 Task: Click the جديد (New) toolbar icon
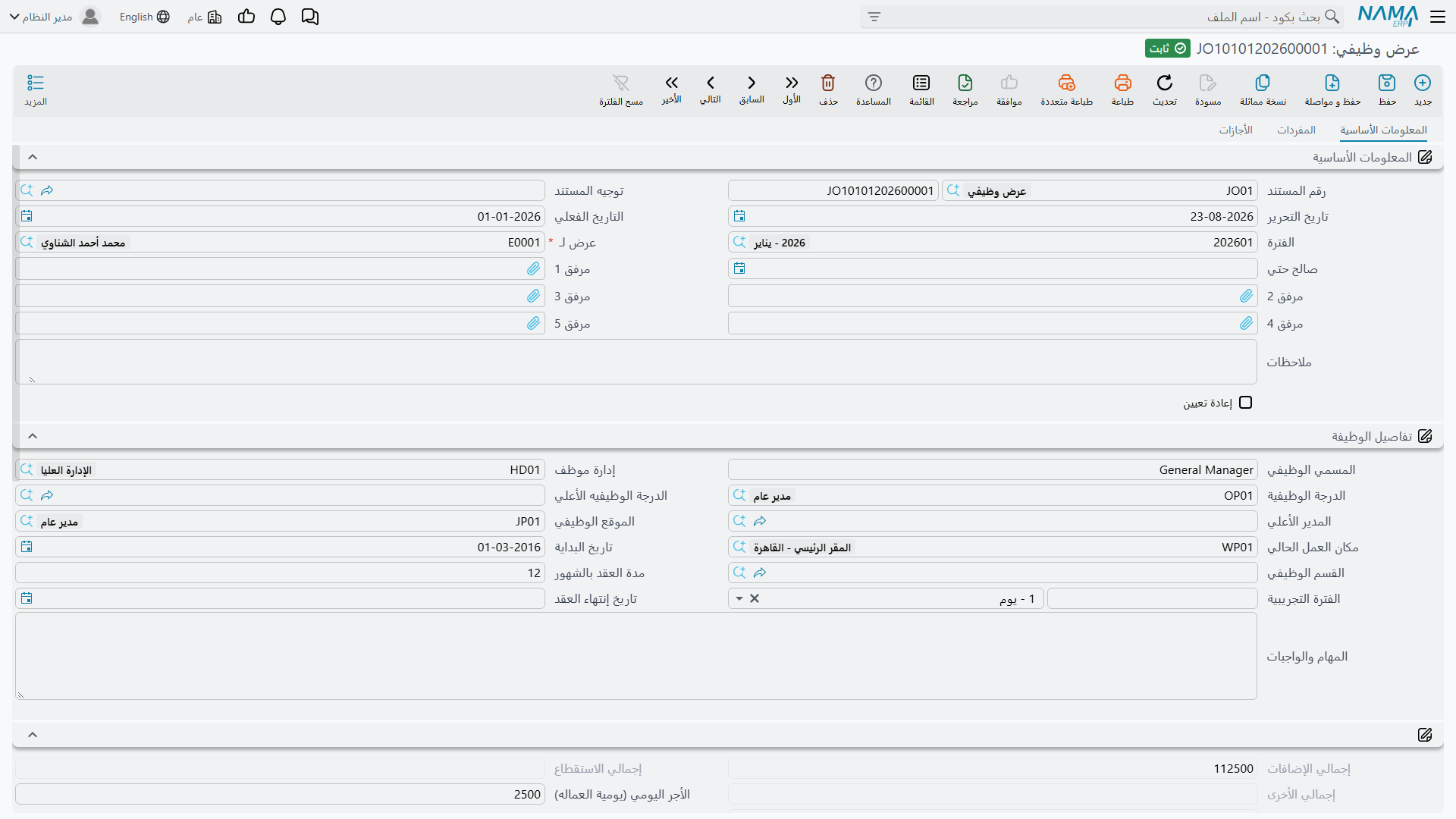tap(1423, 83)
